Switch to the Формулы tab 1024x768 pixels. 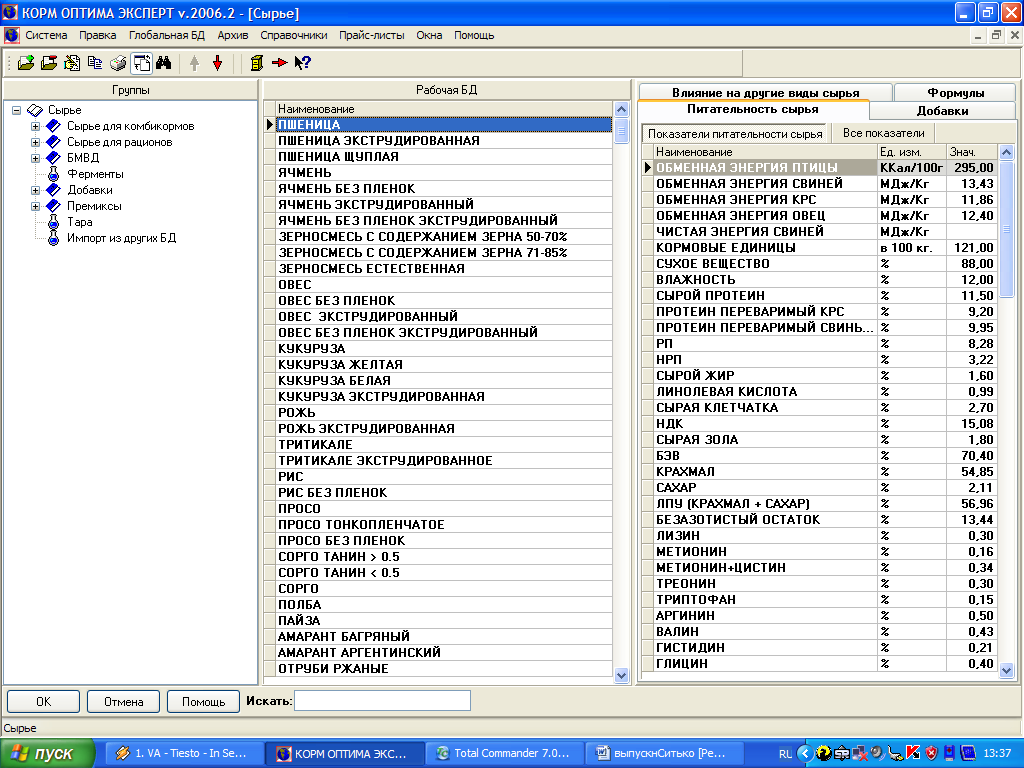coord(955,93)
